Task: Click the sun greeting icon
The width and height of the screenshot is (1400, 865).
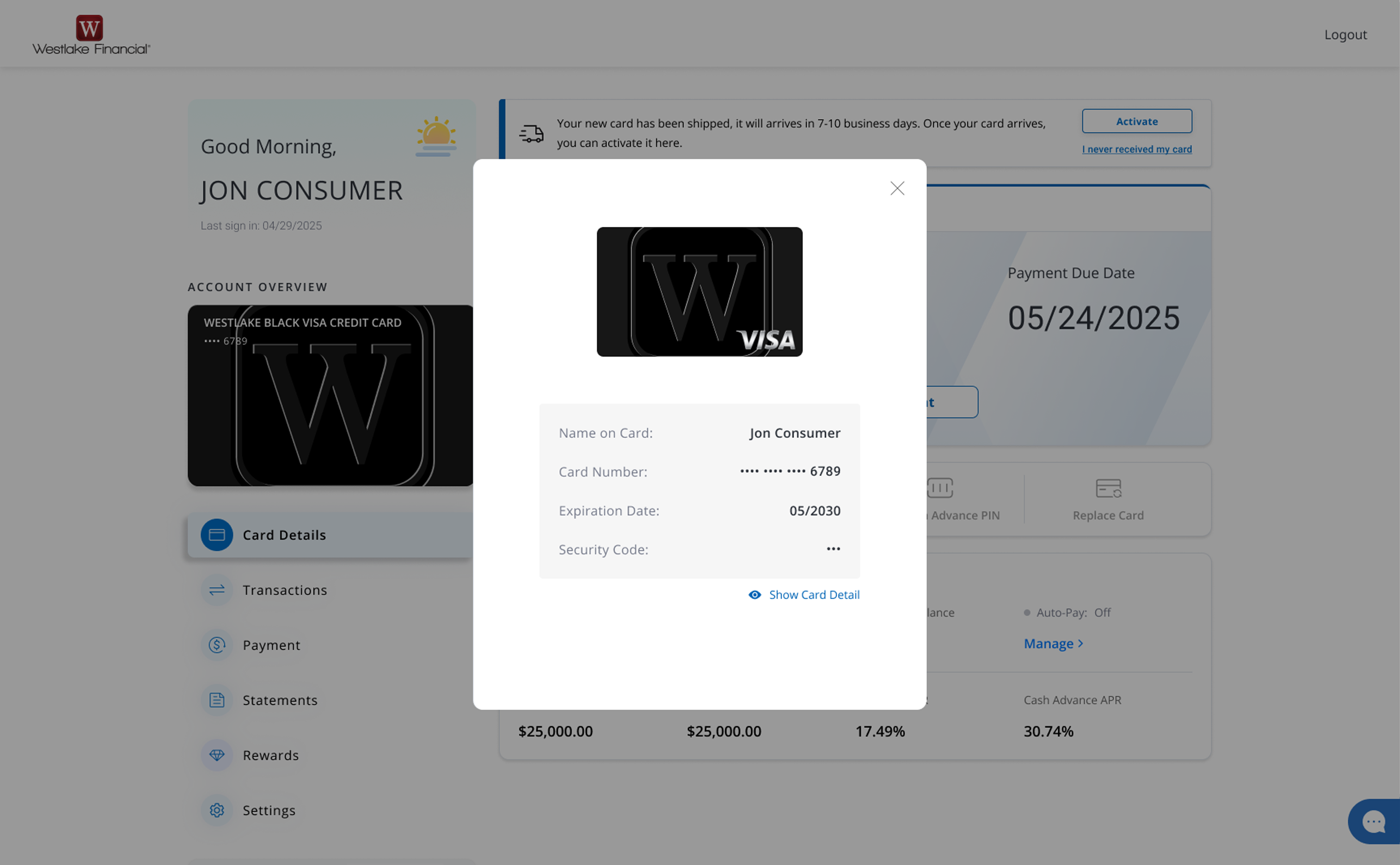Action: click(436, 136)
